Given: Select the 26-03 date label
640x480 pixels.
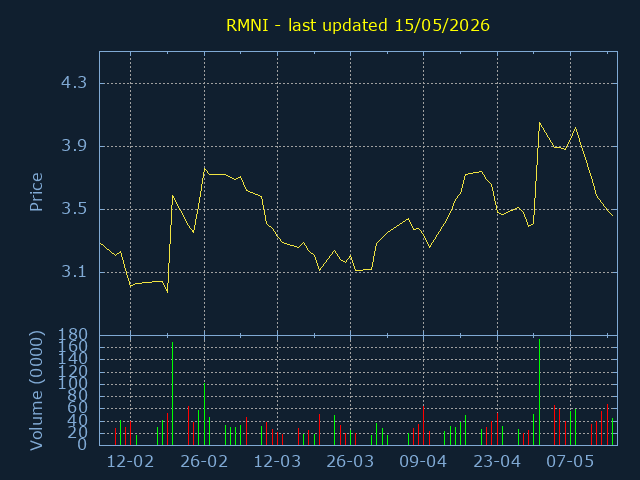Looking at the screenshot, I should 350,462.
